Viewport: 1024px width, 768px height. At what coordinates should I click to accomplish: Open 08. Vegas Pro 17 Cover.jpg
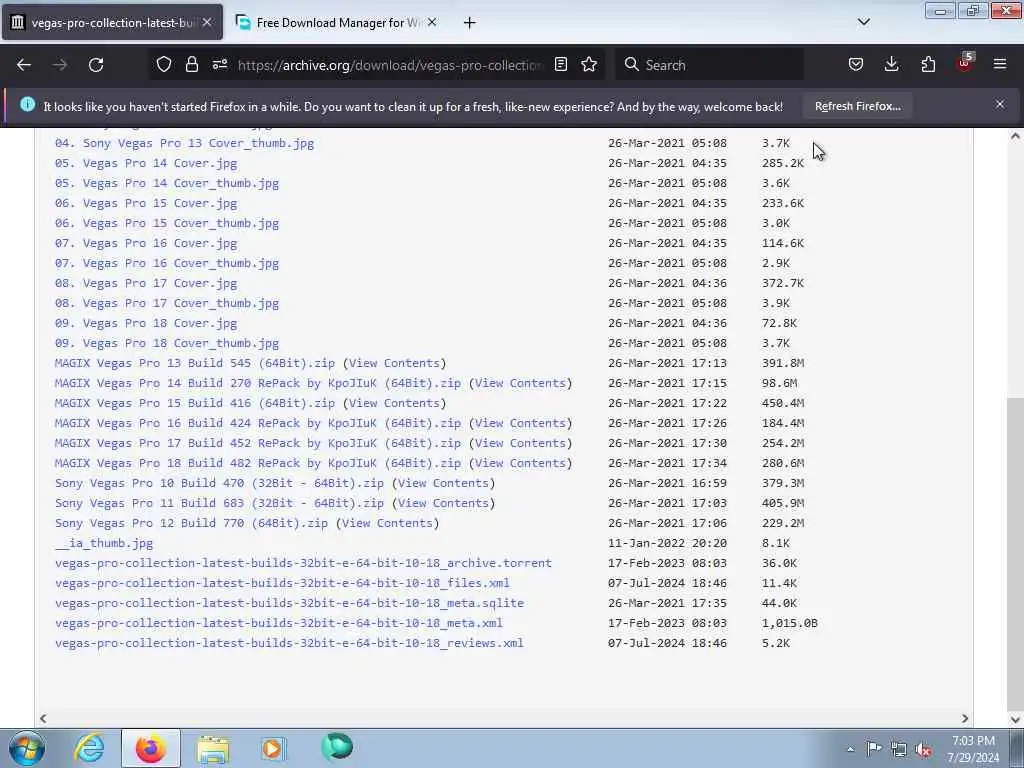pyautogui.click(x=146, y=283)
